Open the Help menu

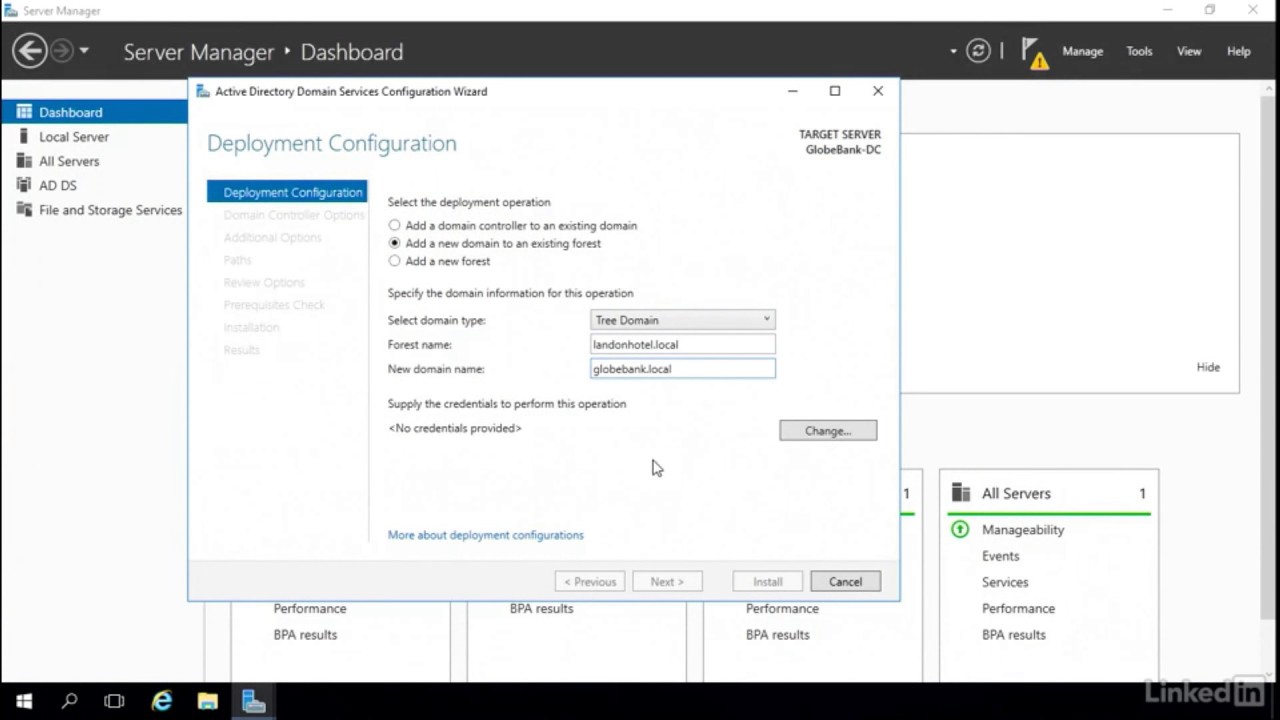tap(1238, 51)
